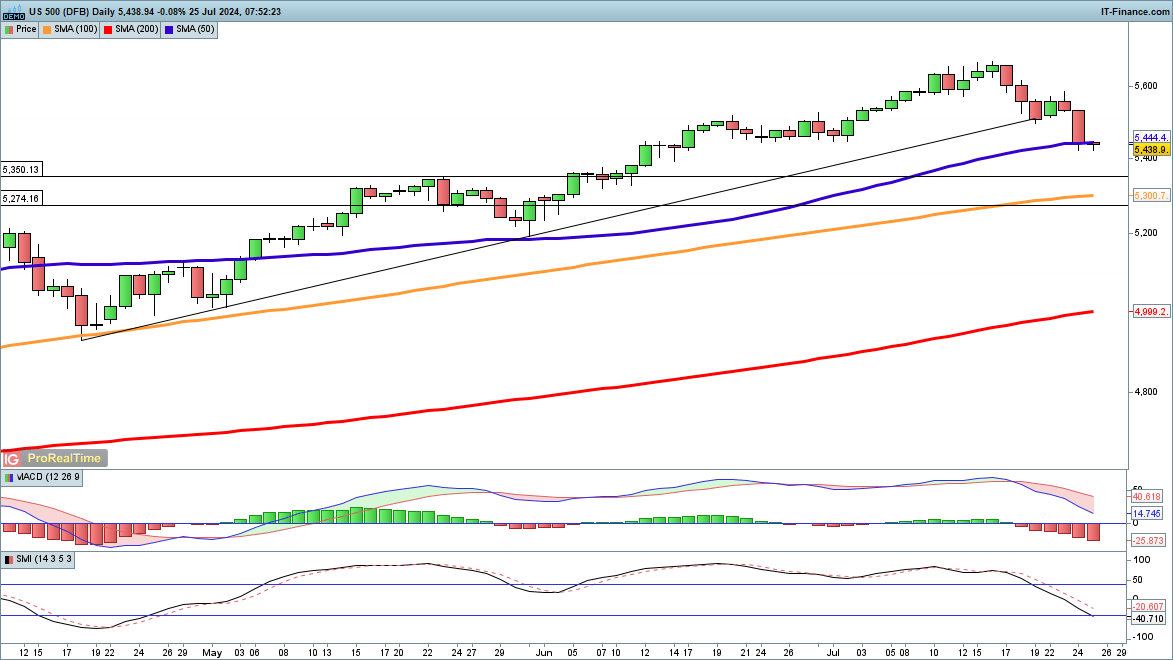Click the red SMA (200) legend square
Viewport: 1173px width, 660px height.
click(108, 29)
